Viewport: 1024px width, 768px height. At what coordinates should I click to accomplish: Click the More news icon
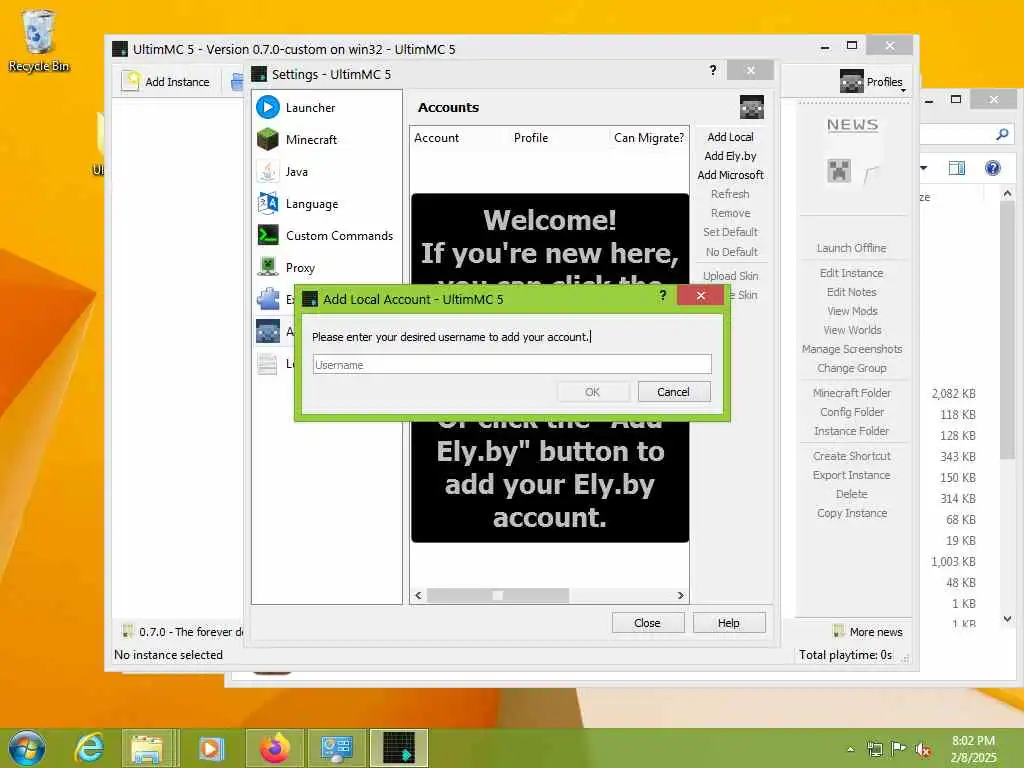(x=839, y=631)
